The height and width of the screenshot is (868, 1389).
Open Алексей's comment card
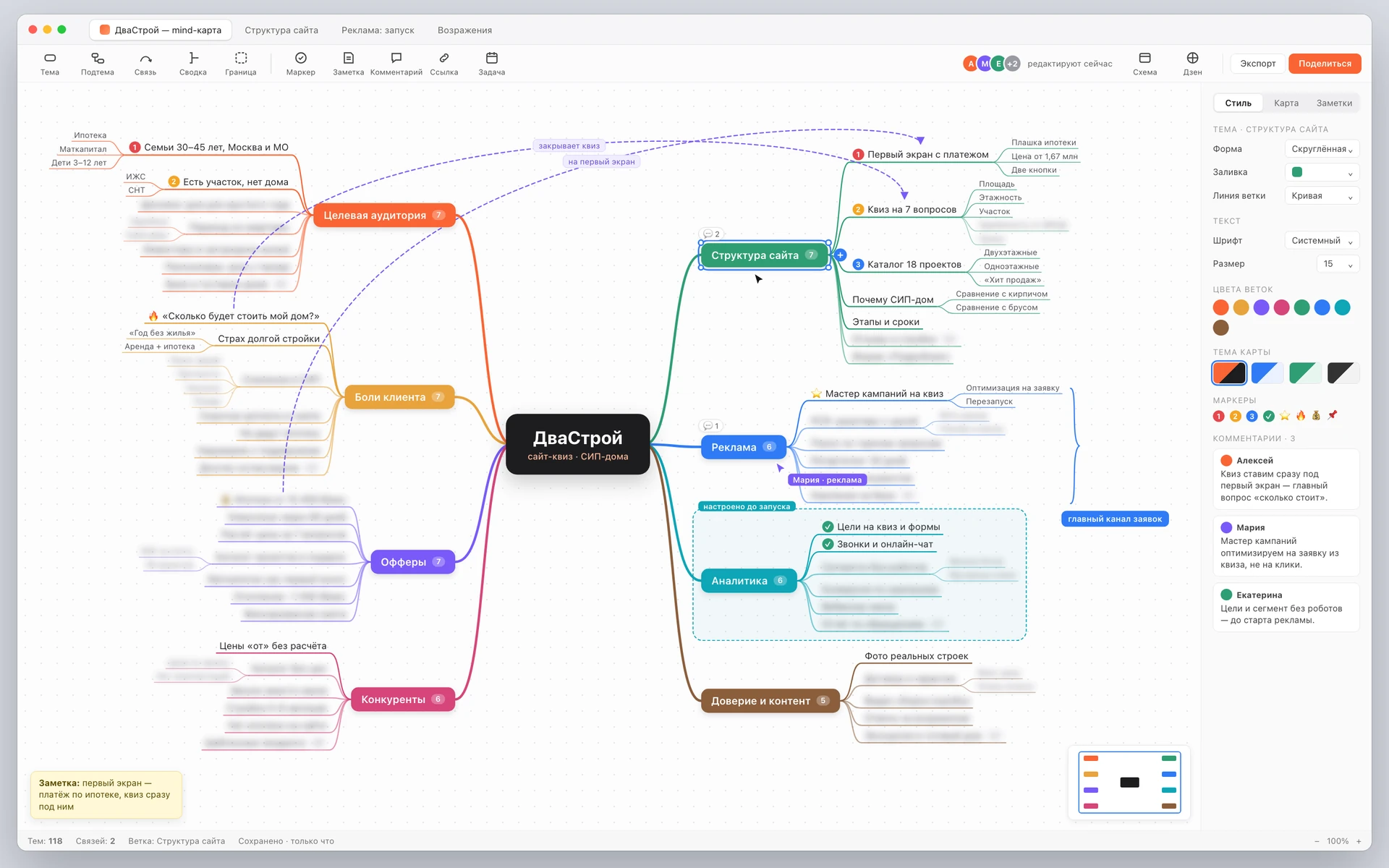click(x=1286, y=479)
